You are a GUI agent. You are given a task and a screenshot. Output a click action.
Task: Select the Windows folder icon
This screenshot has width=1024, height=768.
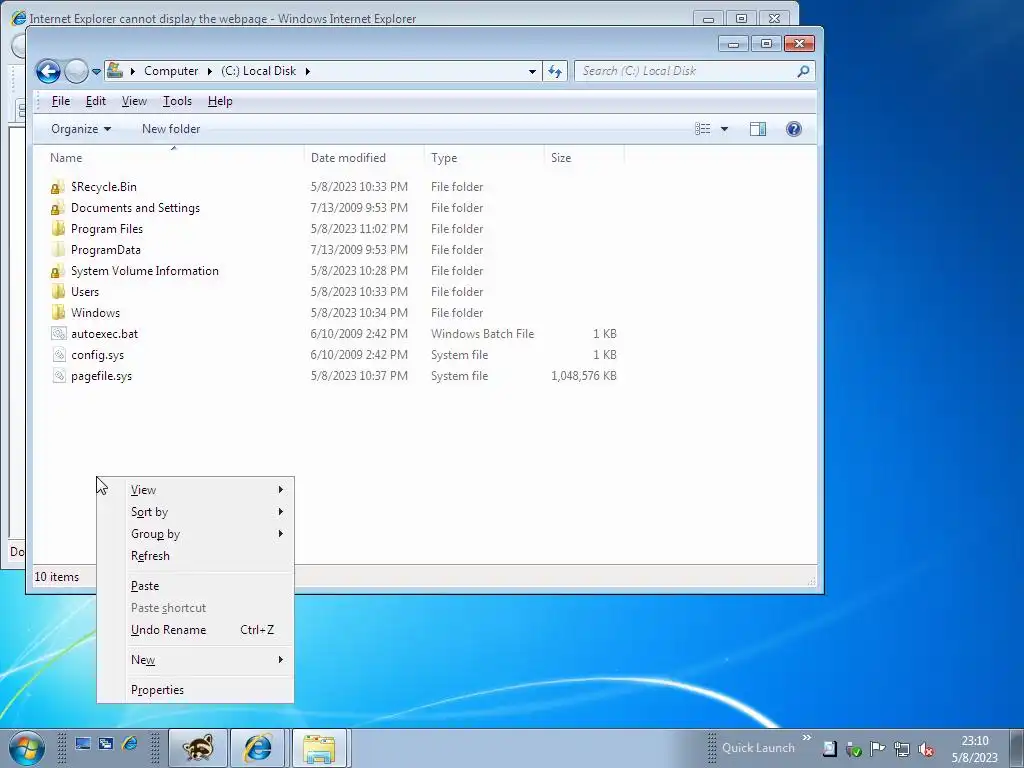click(x=58, y=313)
